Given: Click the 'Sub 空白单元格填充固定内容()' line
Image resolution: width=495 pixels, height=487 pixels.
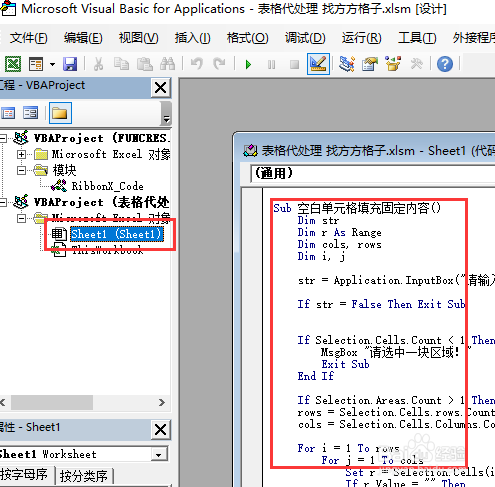Looking at the screenshot, I should (x=357, y=208).
